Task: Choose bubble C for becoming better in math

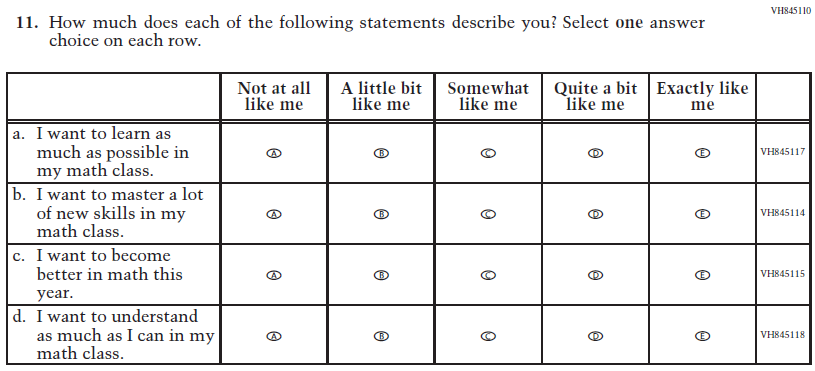Action: (488, 275)
